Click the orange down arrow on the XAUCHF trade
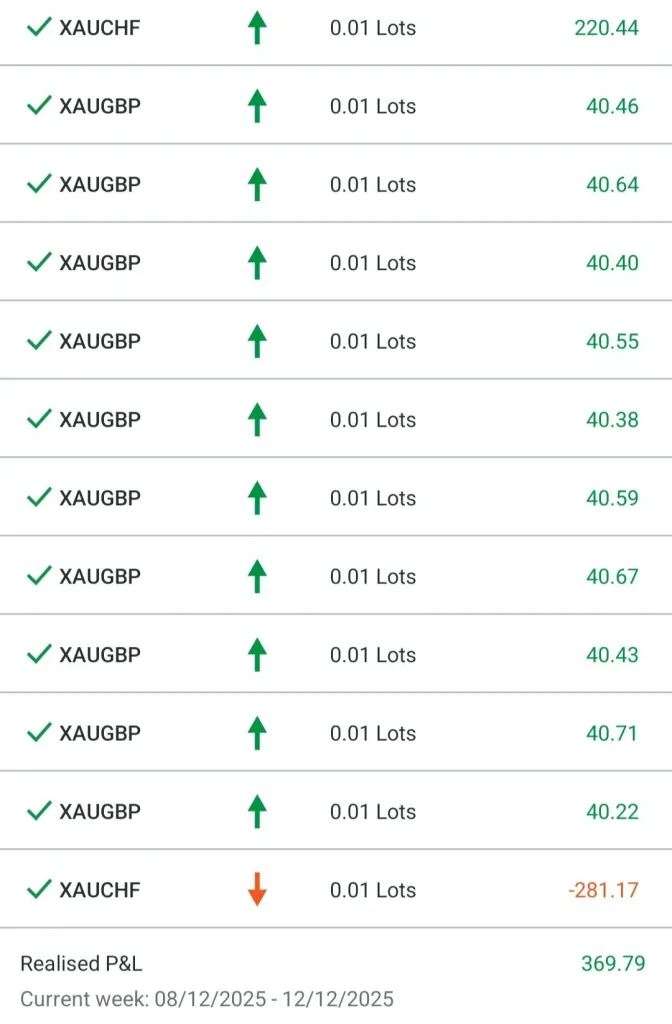The height and width of the screenshot is (1024, 672). (257, 889)
